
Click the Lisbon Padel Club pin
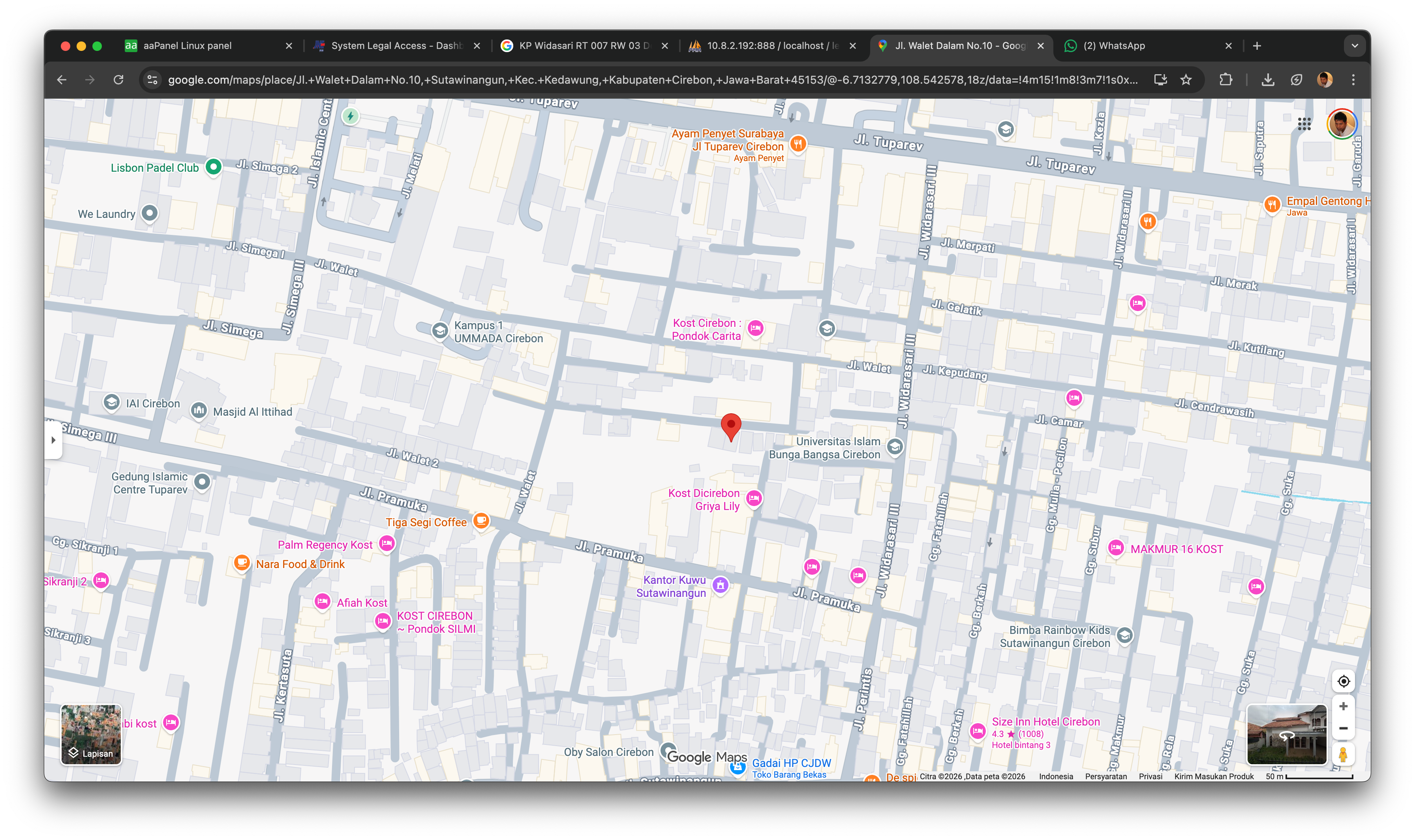213,167
